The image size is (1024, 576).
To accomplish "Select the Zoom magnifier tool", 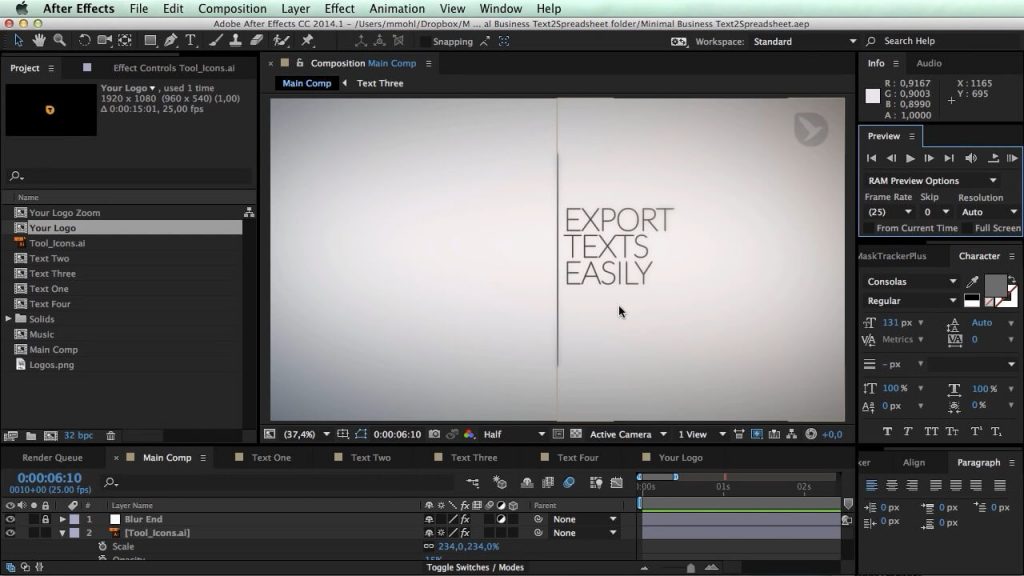I will (x=60, y=41).
